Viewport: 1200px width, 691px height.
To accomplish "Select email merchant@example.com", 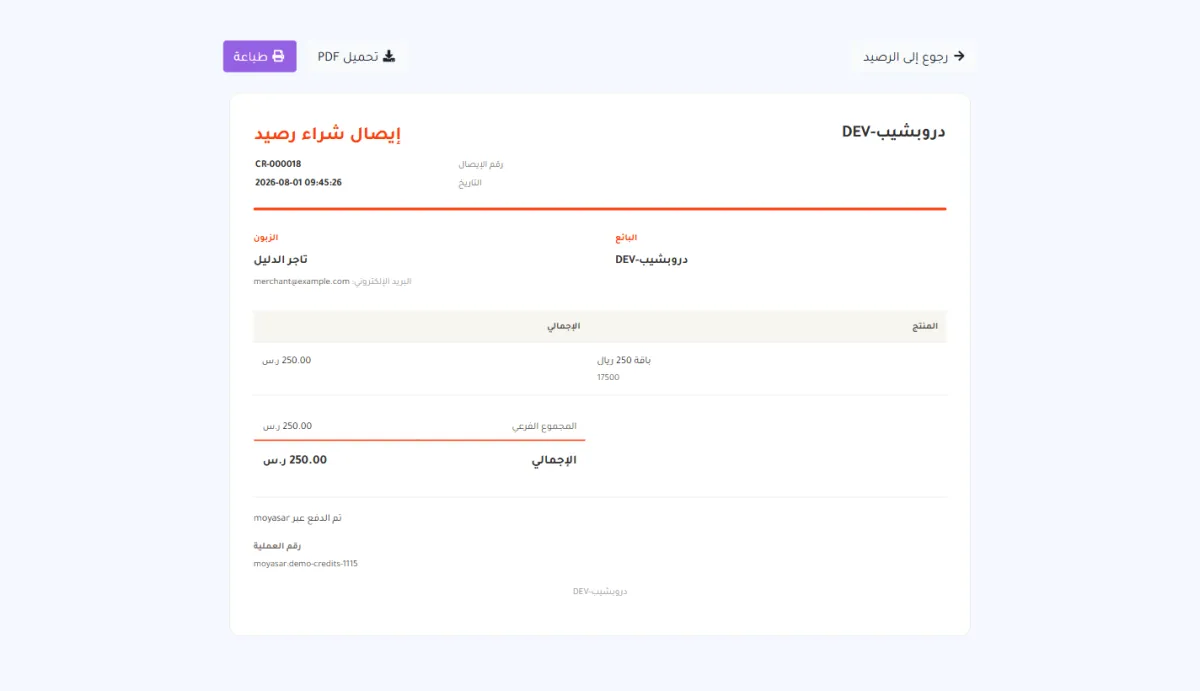I will pos(302,282).
